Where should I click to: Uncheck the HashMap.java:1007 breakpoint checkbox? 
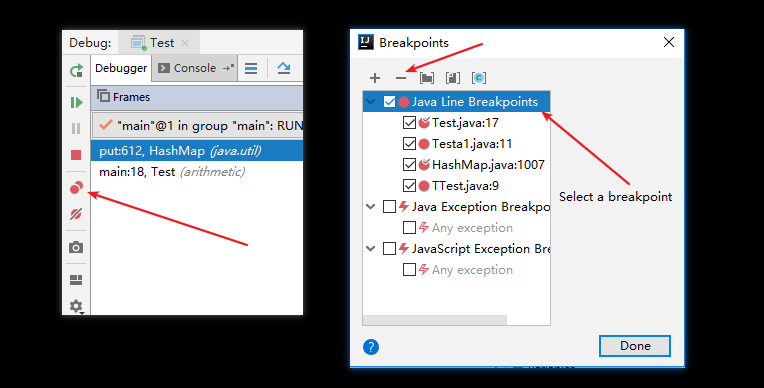pos(409,165)
